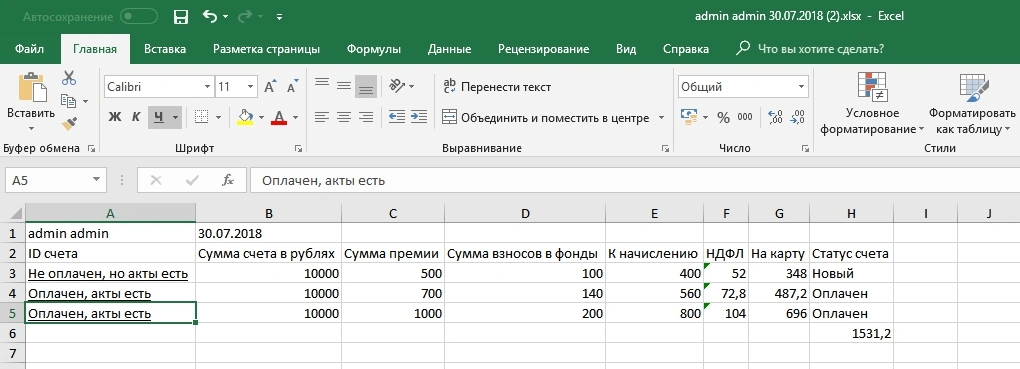Align text left

click(x=322, y=118)
